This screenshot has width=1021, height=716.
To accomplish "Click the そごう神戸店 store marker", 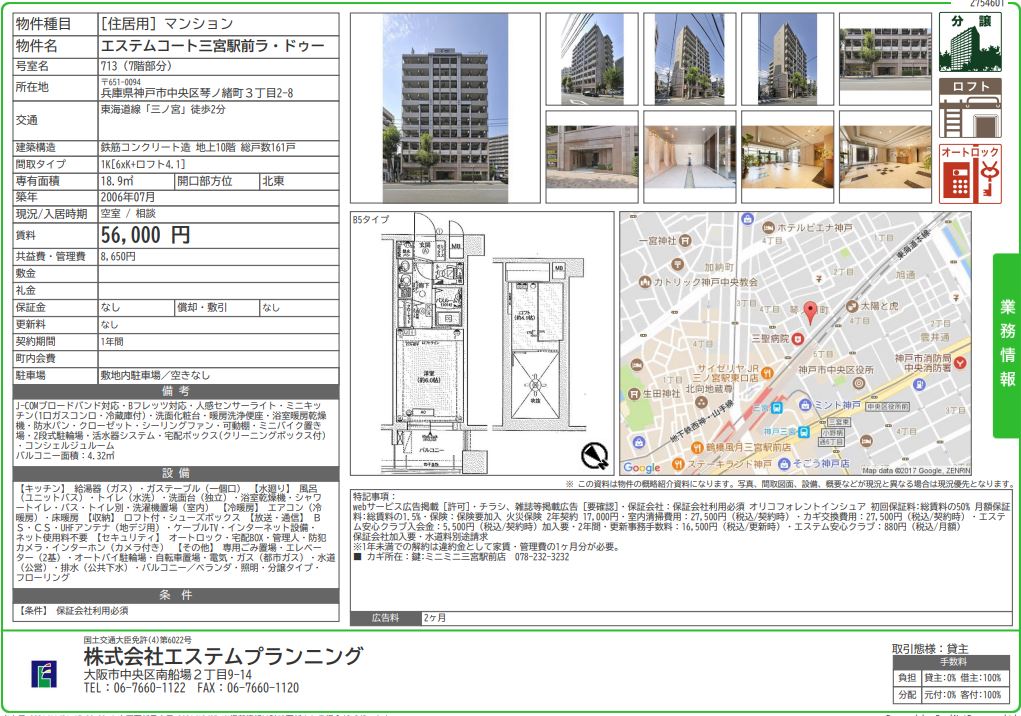I will [x=784, y=463].
